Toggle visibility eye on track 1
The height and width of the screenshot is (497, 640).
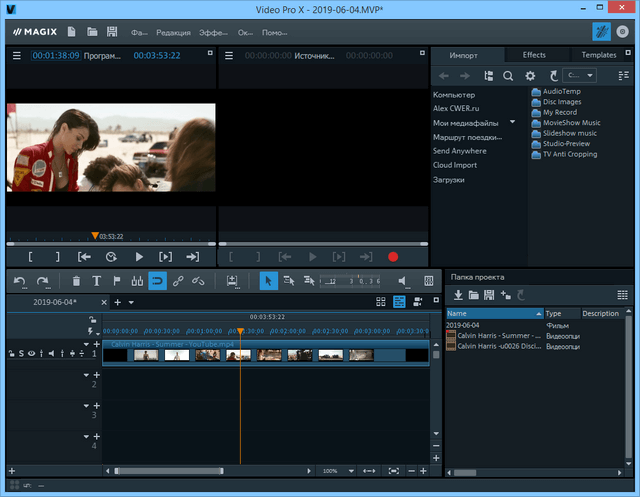pos(31,353)
